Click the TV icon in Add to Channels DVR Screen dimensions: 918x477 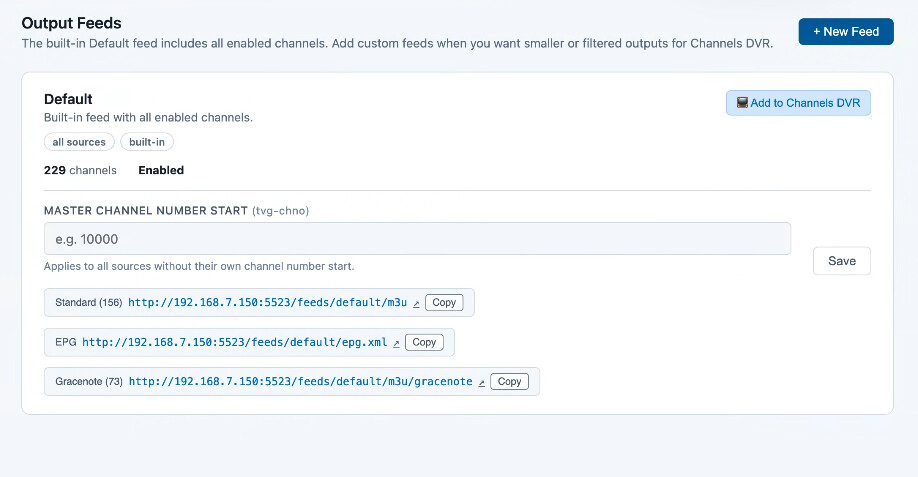point(742,103)
